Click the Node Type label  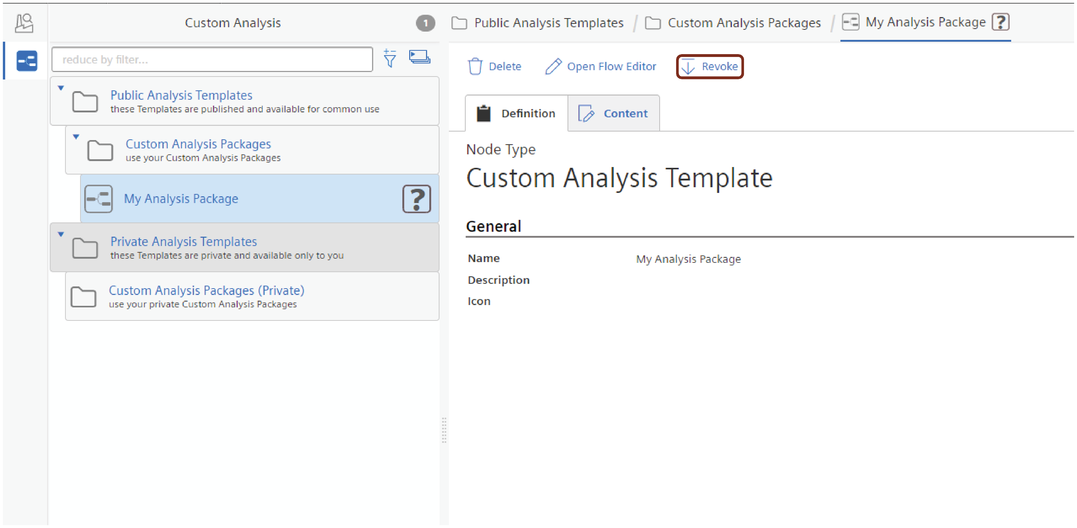501,150
